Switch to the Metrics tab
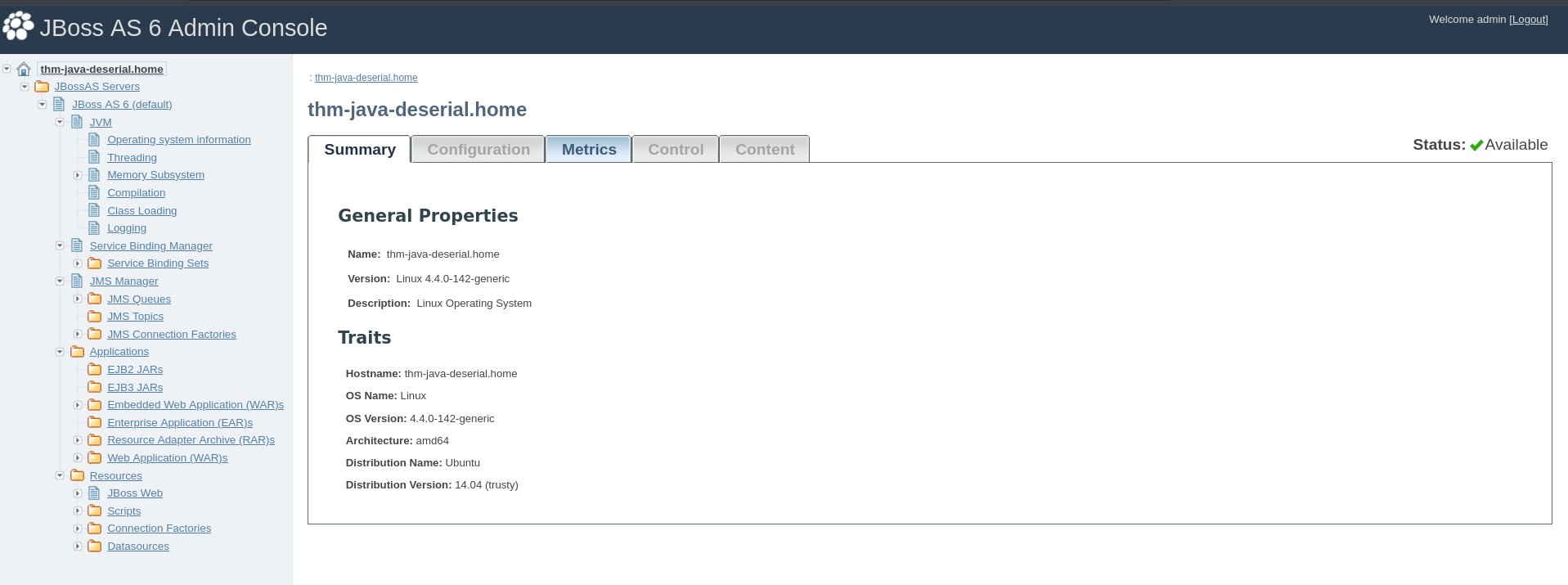Screen dimensions: 1568x585 [589, 150]
